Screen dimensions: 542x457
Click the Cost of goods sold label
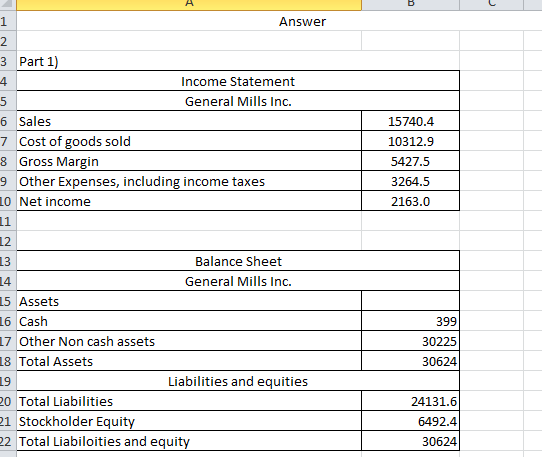[x=189, y=141]
